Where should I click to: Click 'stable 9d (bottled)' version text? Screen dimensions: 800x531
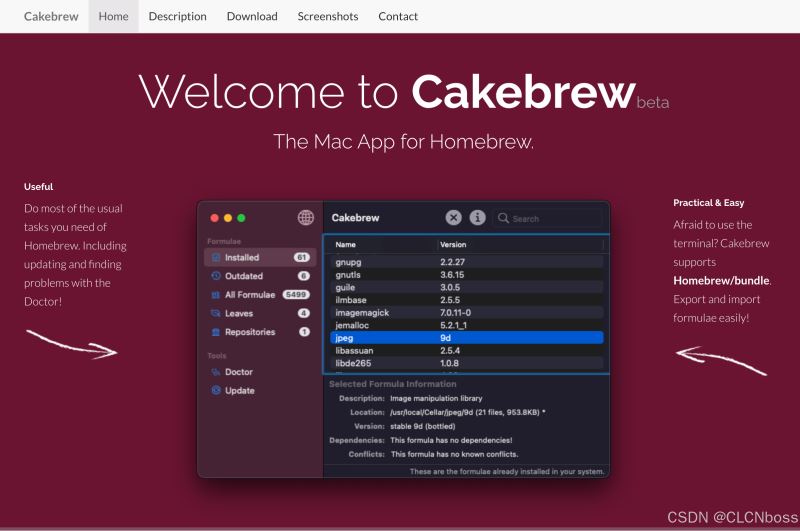tap(422, 426)
